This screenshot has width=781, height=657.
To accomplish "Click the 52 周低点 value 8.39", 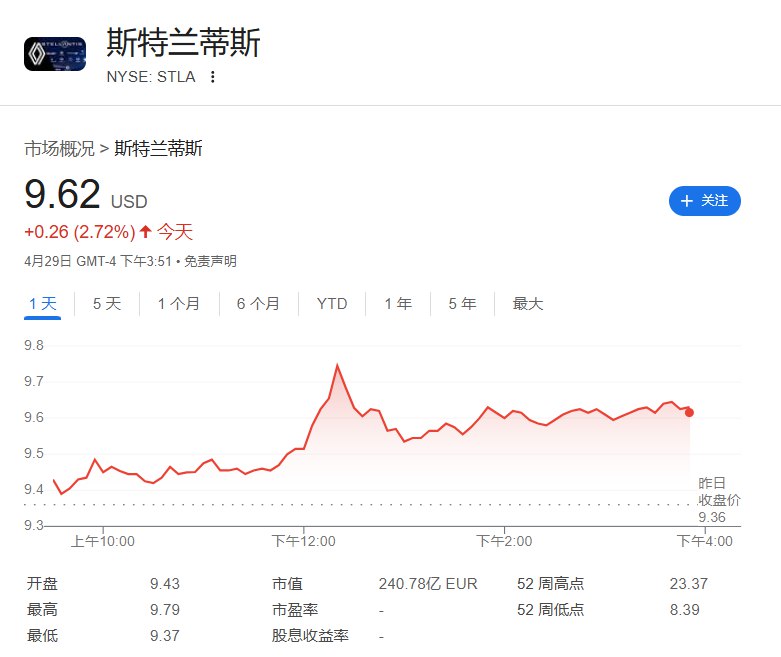I will click(x=684, y=610).
